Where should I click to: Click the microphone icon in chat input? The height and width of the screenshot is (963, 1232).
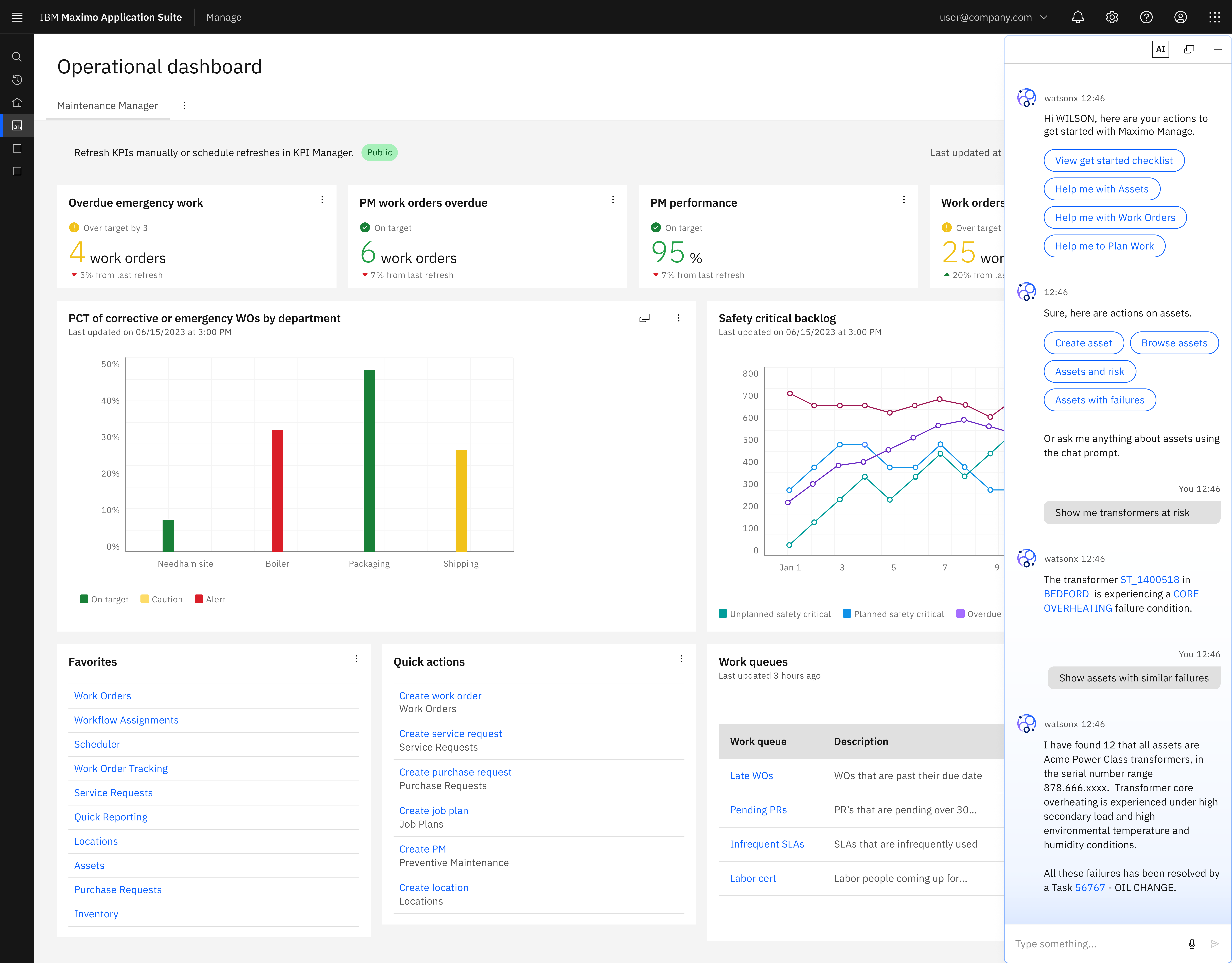pos(1192,944)
